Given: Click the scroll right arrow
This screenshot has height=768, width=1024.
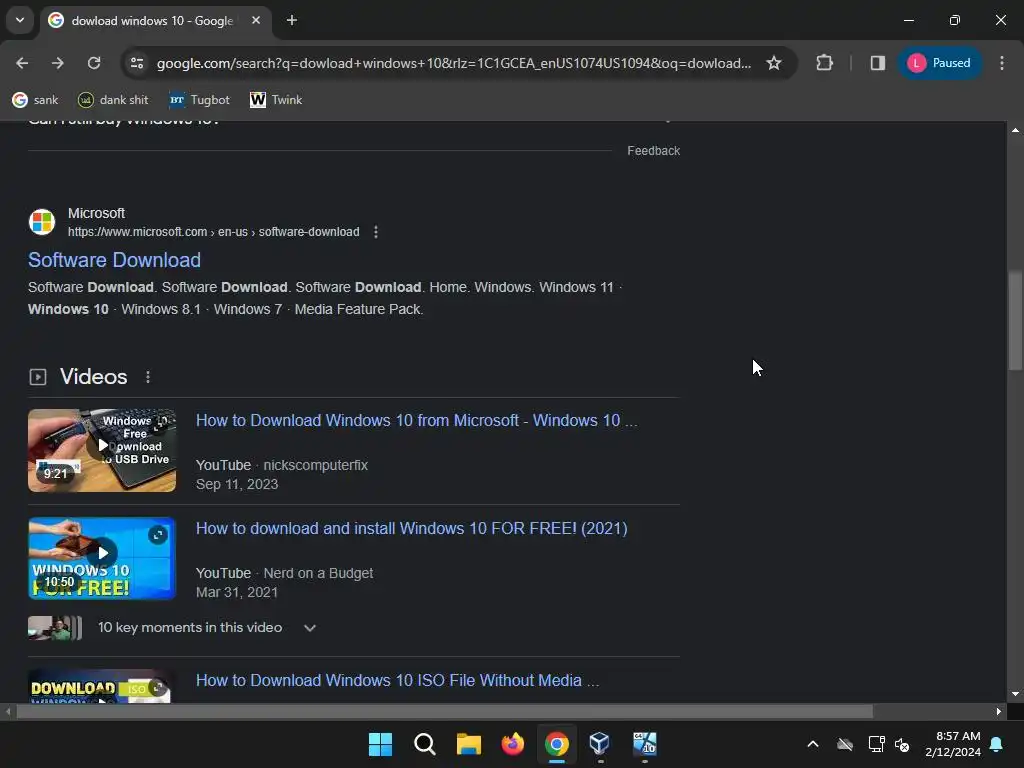Looking at the screenshot, I should click(999, 711).
